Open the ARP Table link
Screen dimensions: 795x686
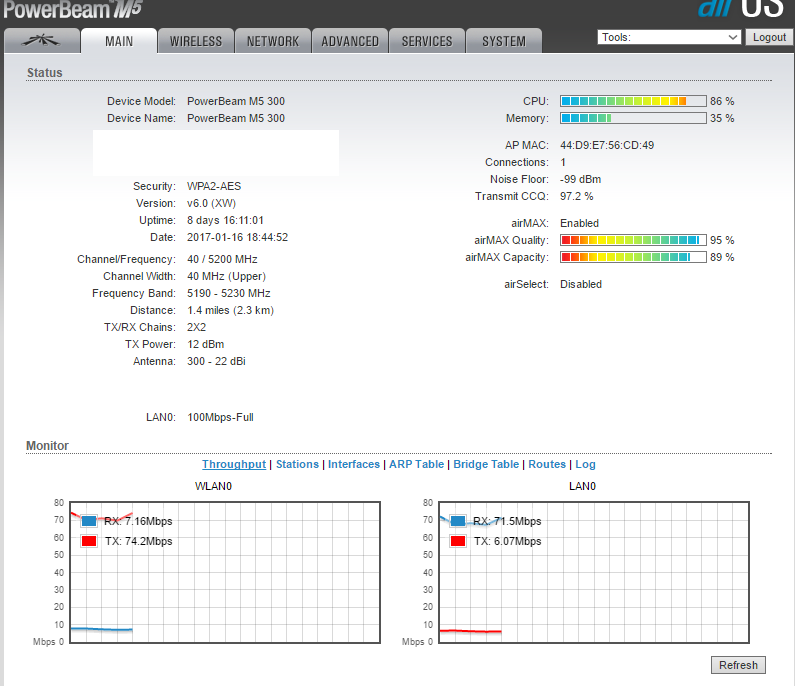coord(416,464)
